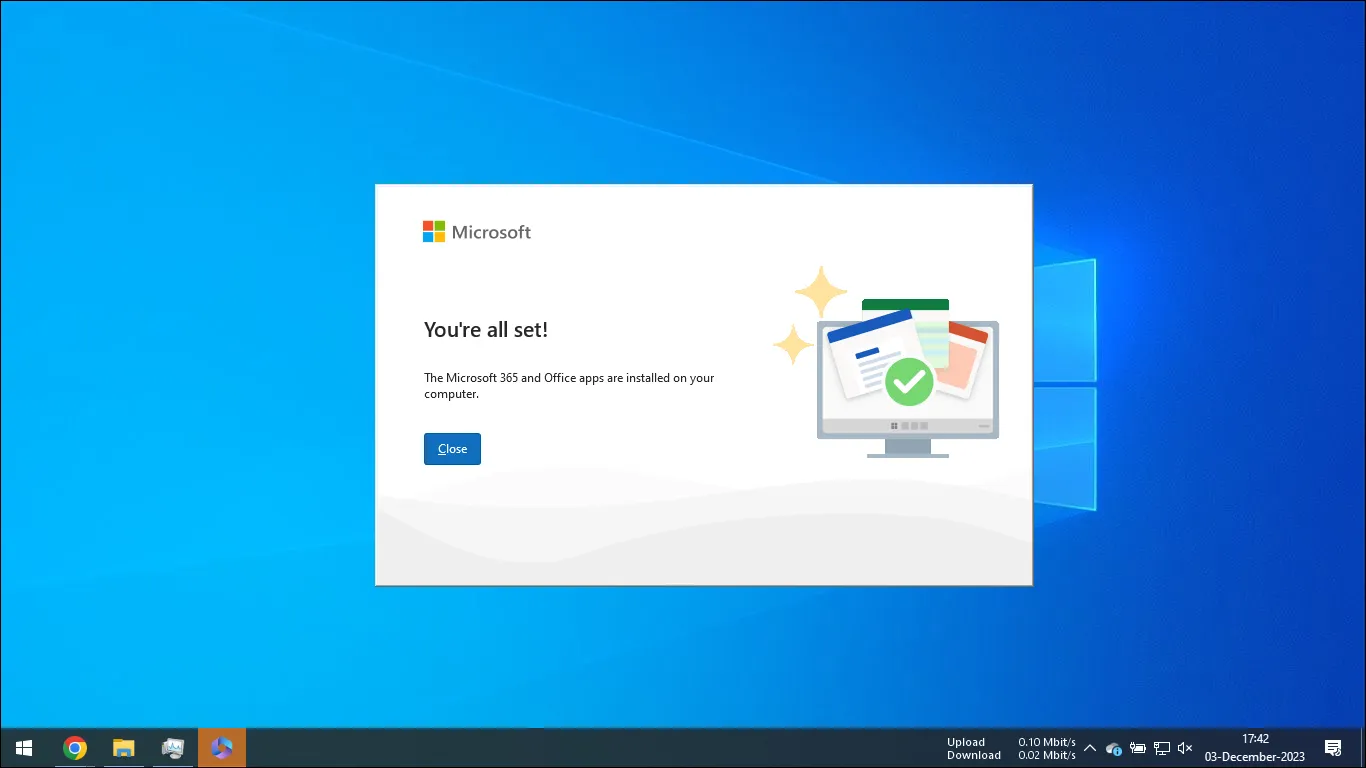Open Performance Monitor from the taskbar

coord(172,747)
